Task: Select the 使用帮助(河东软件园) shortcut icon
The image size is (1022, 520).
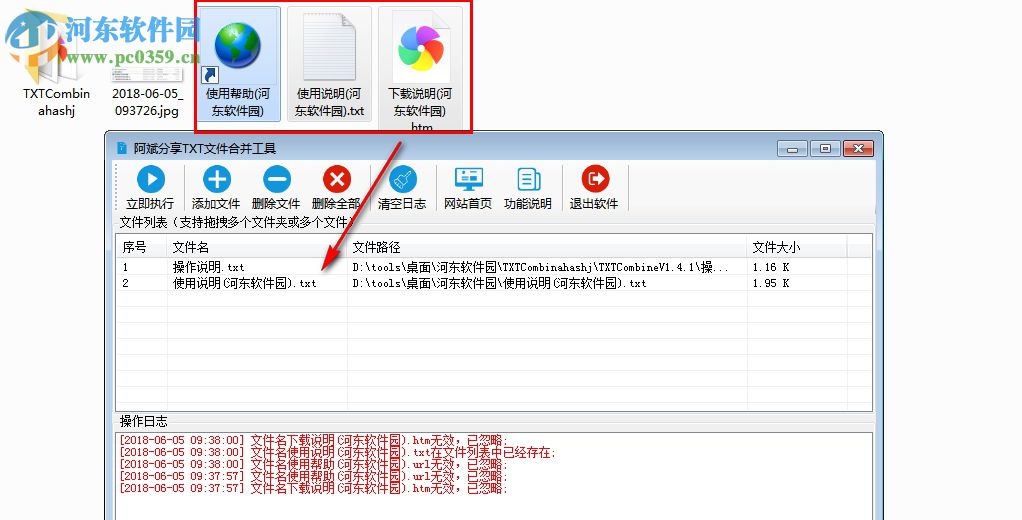Action: pos(238,63)
